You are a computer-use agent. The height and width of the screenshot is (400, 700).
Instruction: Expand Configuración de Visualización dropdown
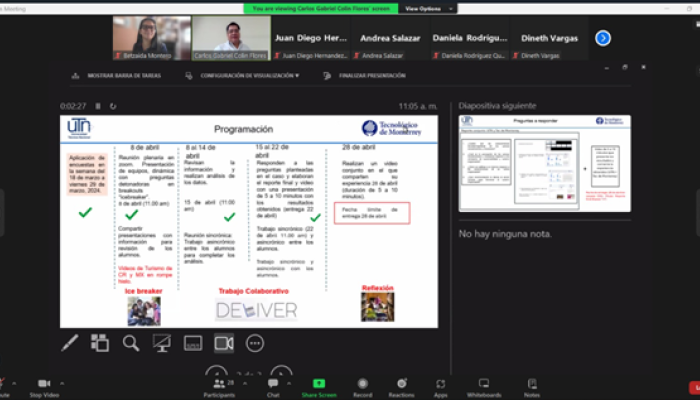249,75
